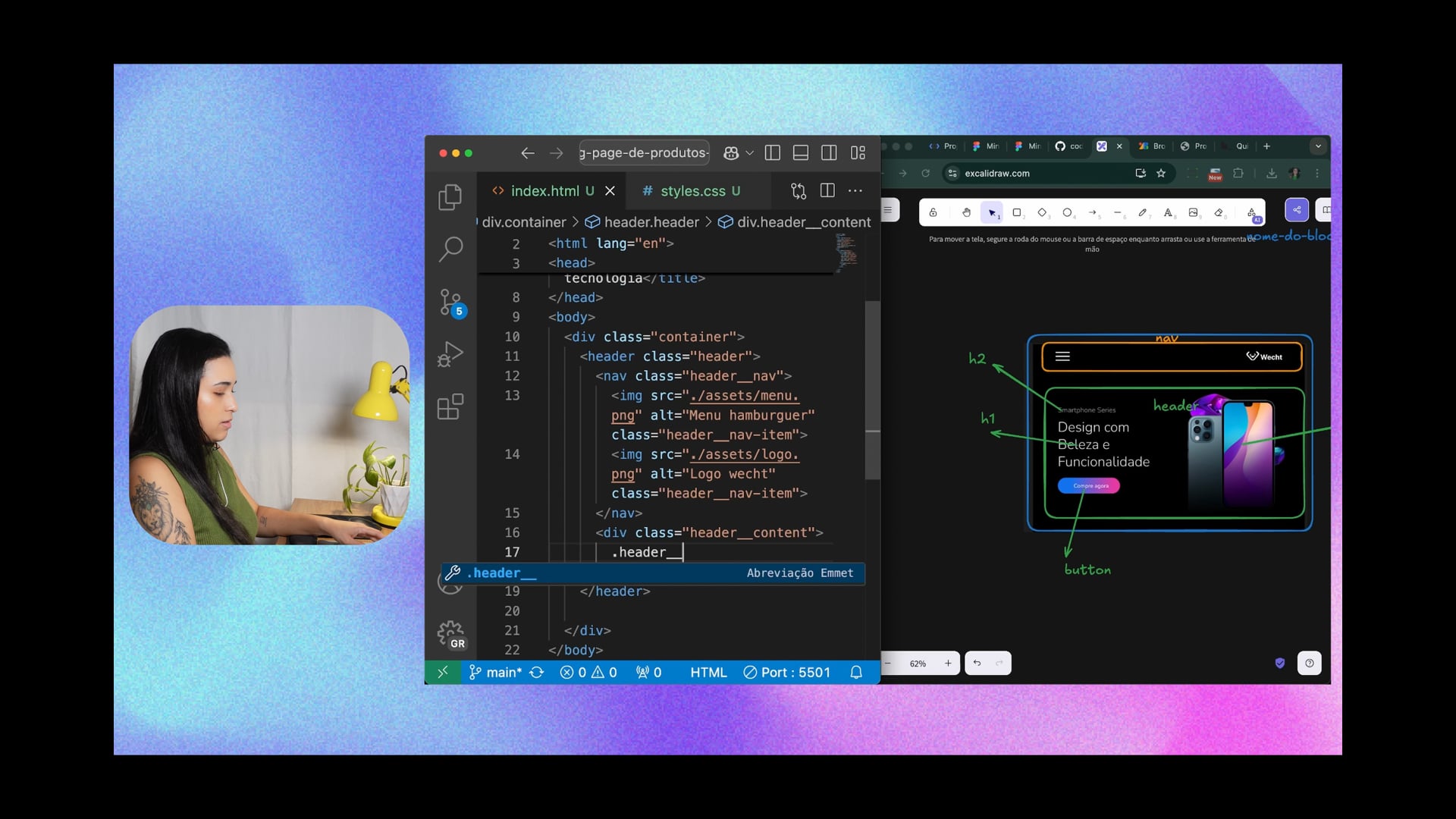Image resolution: width=1456 pixels, height=819 pixels.
Task: Toggle the VS Code bottom panel
Action: click(801, 152)
